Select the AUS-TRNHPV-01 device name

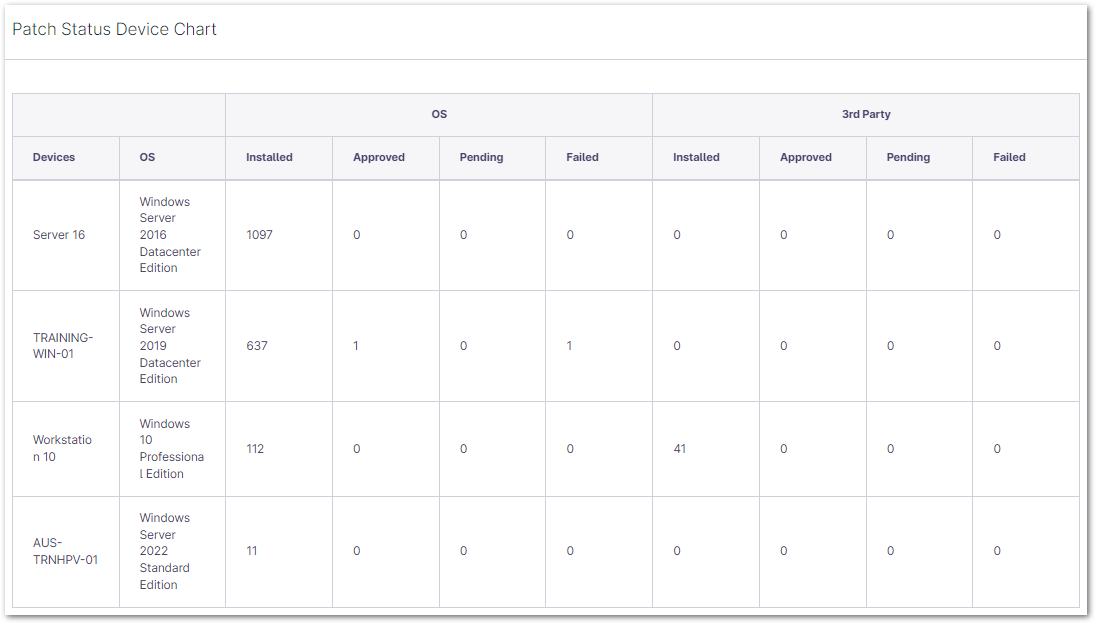point(66,551)
